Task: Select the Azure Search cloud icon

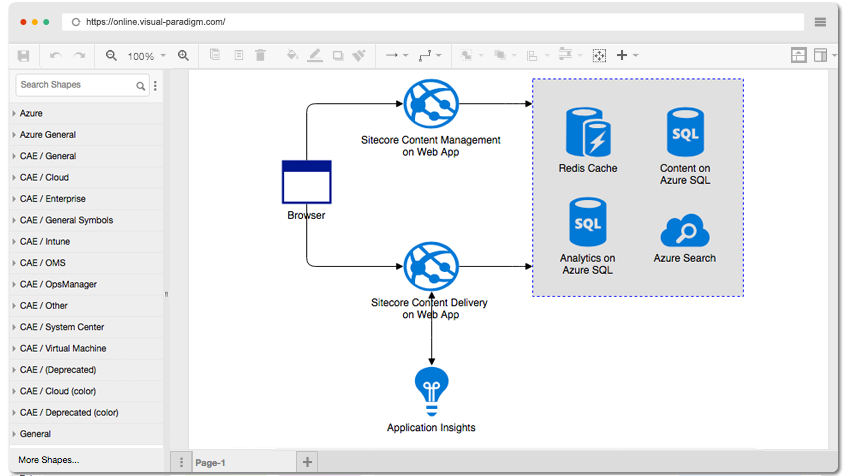Action: point(685,231)
